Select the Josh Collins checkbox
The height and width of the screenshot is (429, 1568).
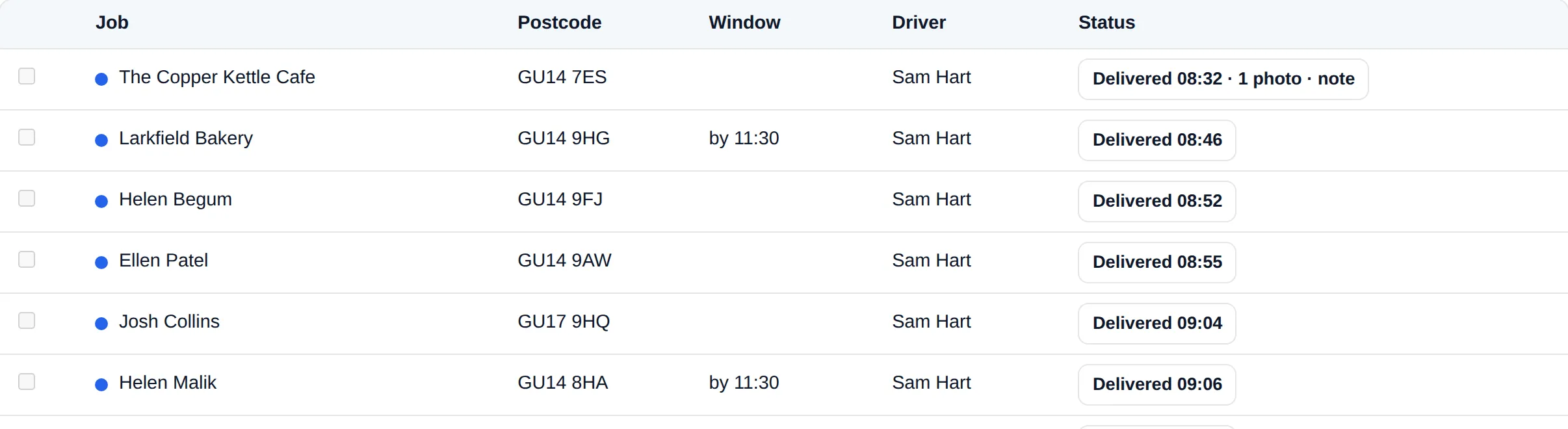(x=27, y=320)
